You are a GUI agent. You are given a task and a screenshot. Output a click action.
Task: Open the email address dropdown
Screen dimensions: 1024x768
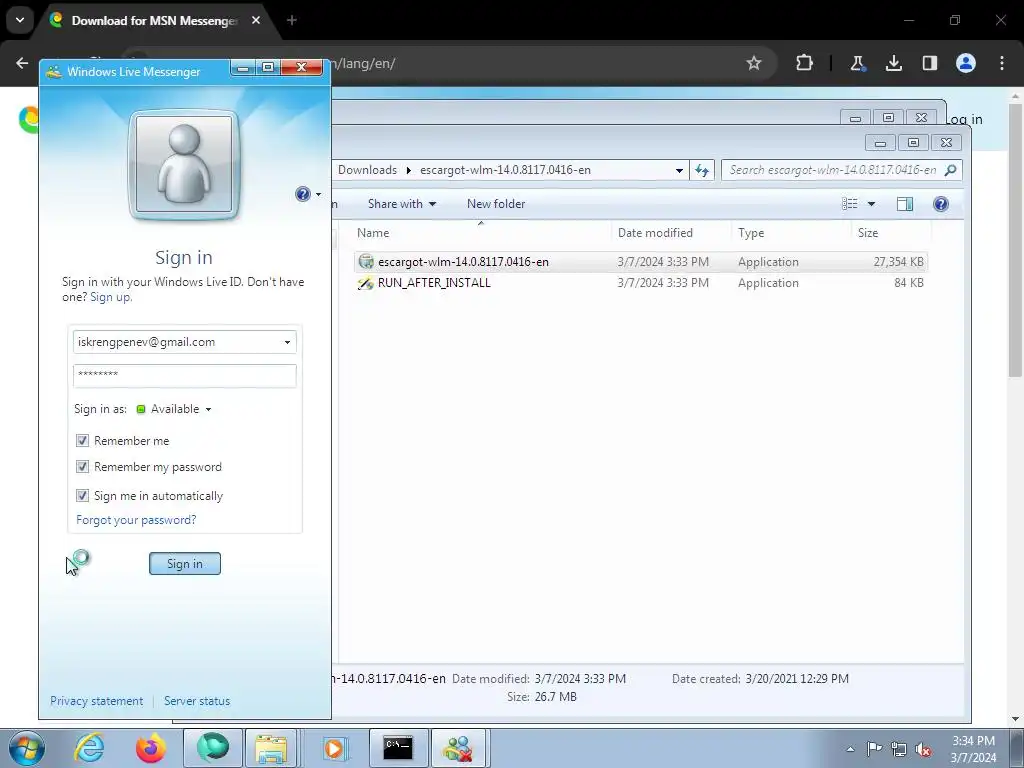point(287,342)
